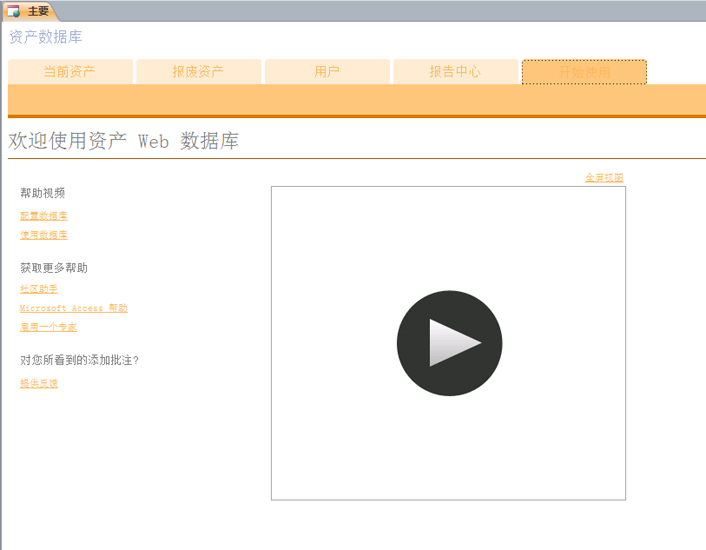The width and height of the screenshot is (706, 550).
Task: Click the 获取更多帮助 section label
Action: [54, 268]
